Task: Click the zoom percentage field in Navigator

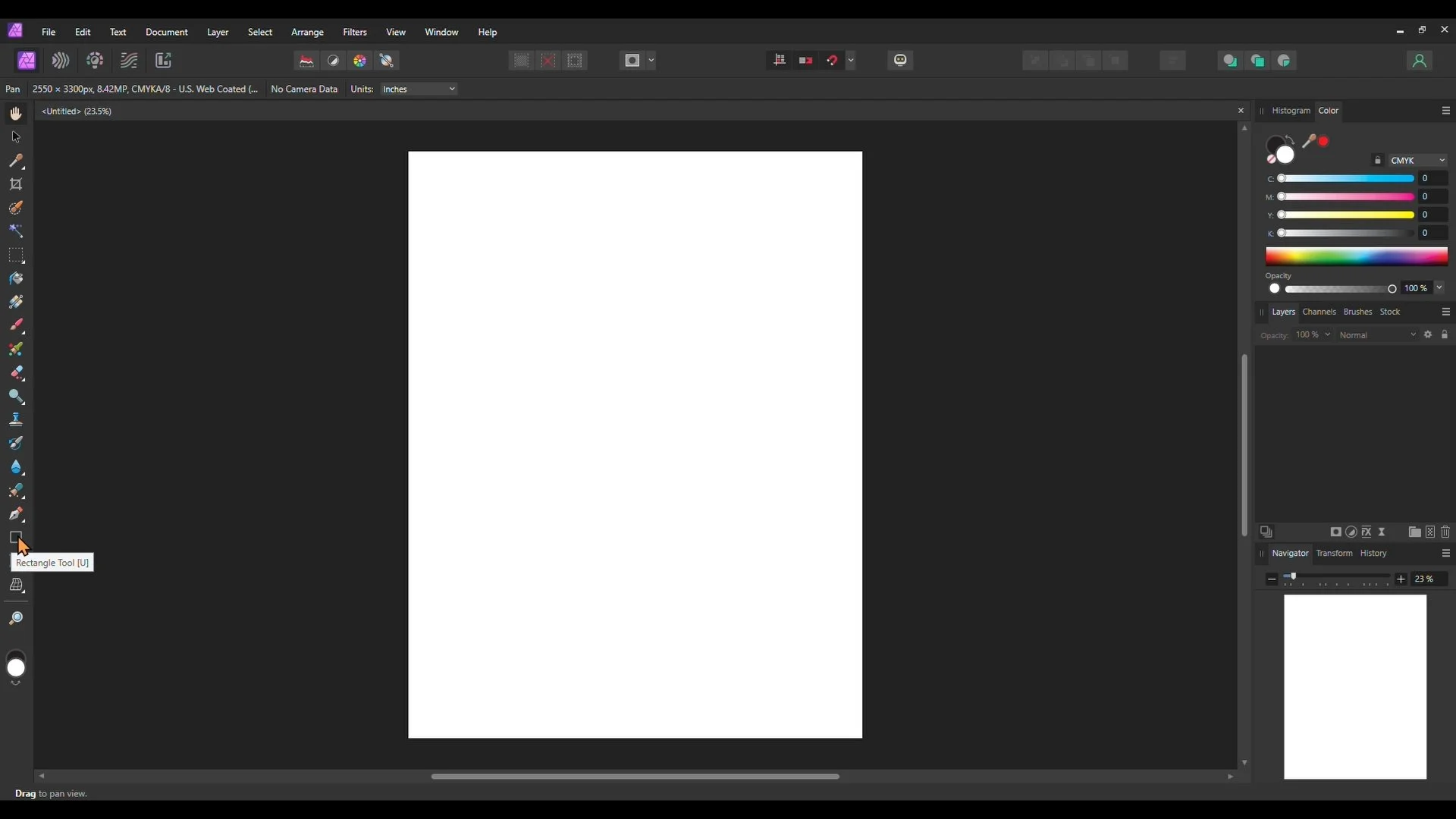Action: coord(1427,579)
